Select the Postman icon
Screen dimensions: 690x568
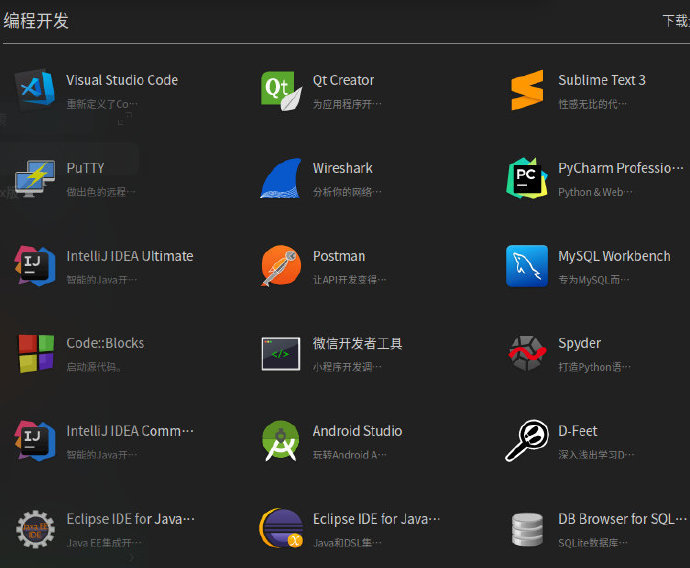tap(281, 266)
